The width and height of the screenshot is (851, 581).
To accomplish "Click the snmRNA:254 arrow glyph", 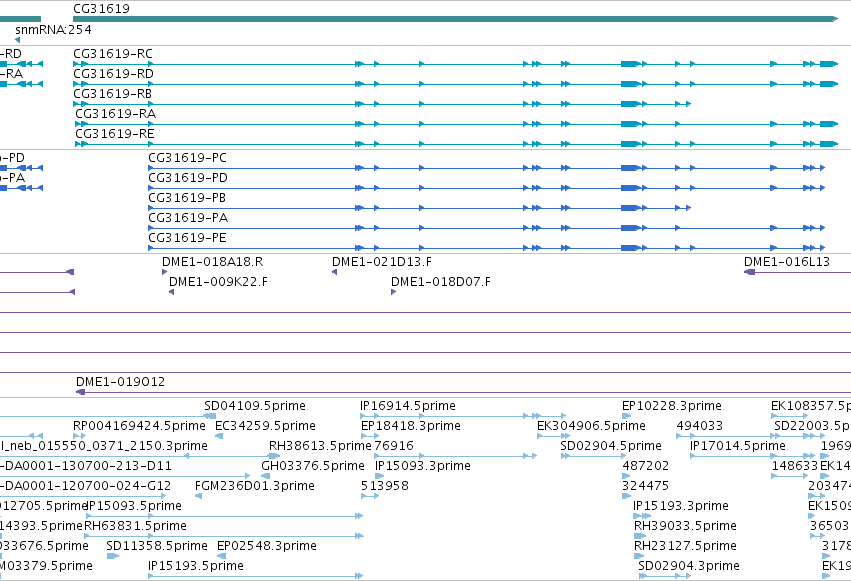I will (x=17, y=40).
